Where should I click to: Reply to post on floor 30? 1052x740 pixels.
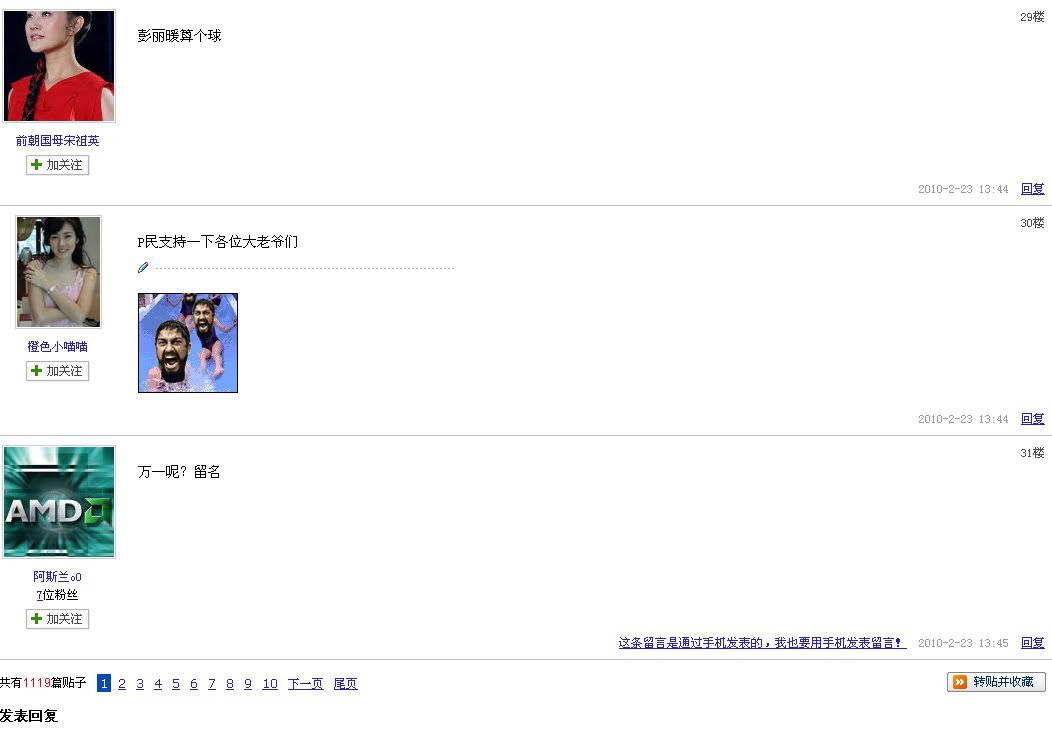tap(1033, 419)
